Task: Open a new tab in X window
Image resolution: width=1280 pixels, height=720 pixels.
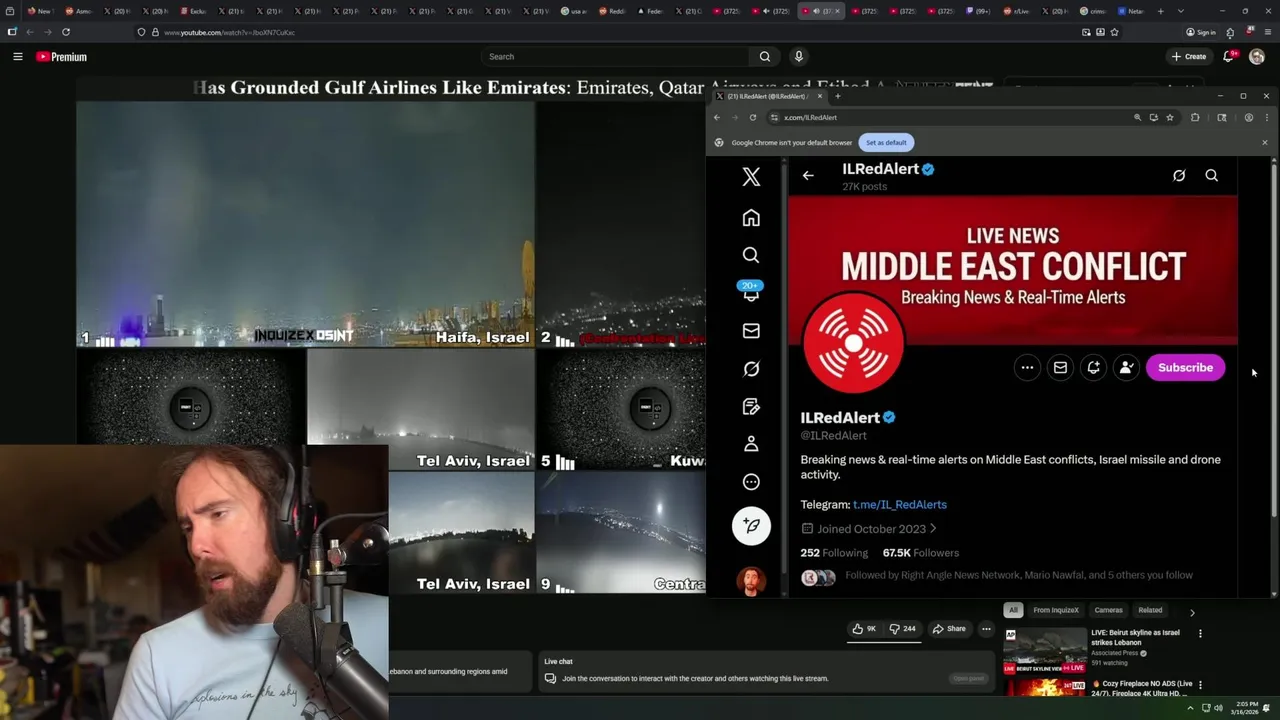Action: click(x=838, y=96)
